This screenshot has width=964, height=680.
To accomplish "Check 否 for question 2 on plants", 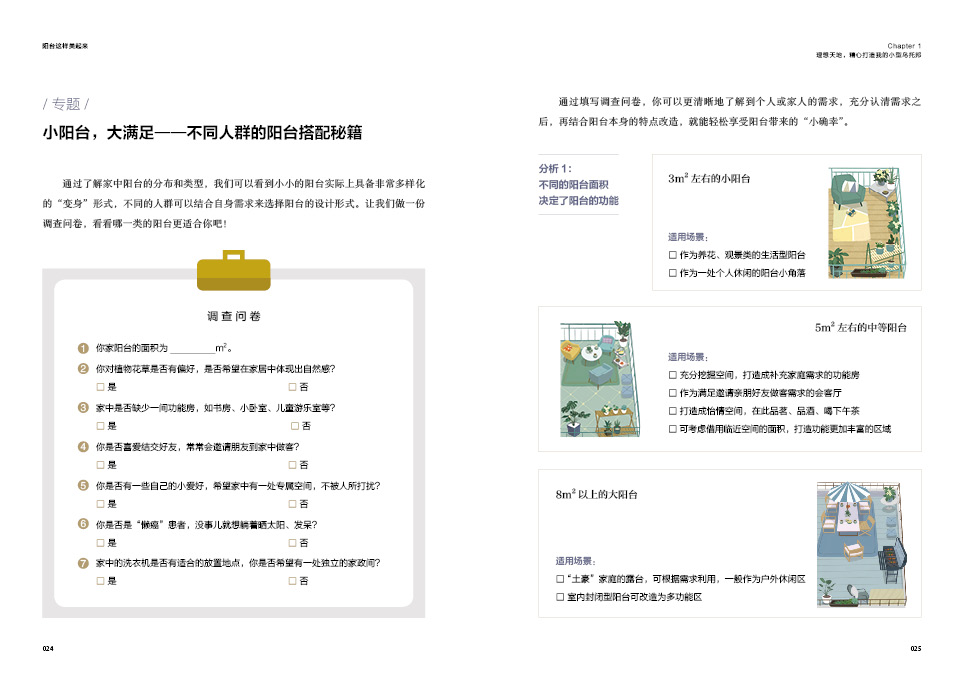I will [x=293, y=387].
